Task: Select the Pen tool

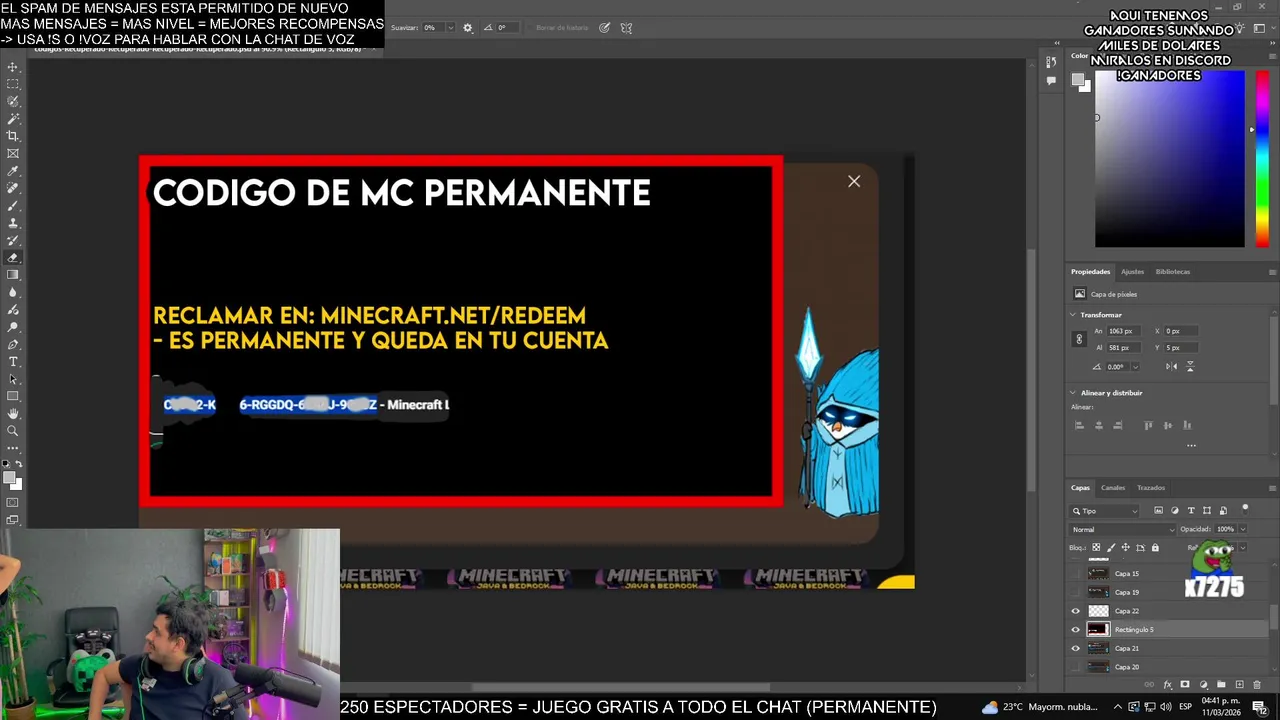Action: (13, 344)
